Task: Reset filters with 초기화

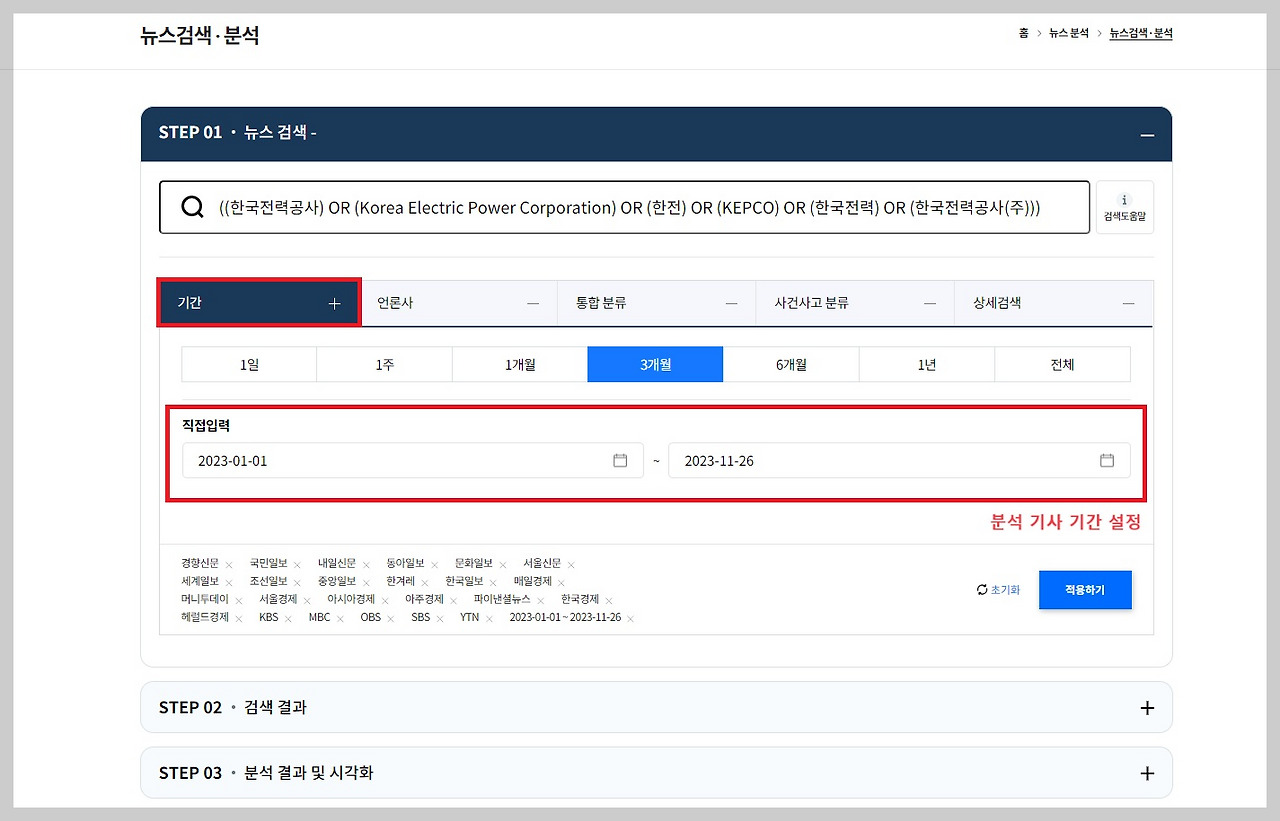Action: tap(999, 590)
